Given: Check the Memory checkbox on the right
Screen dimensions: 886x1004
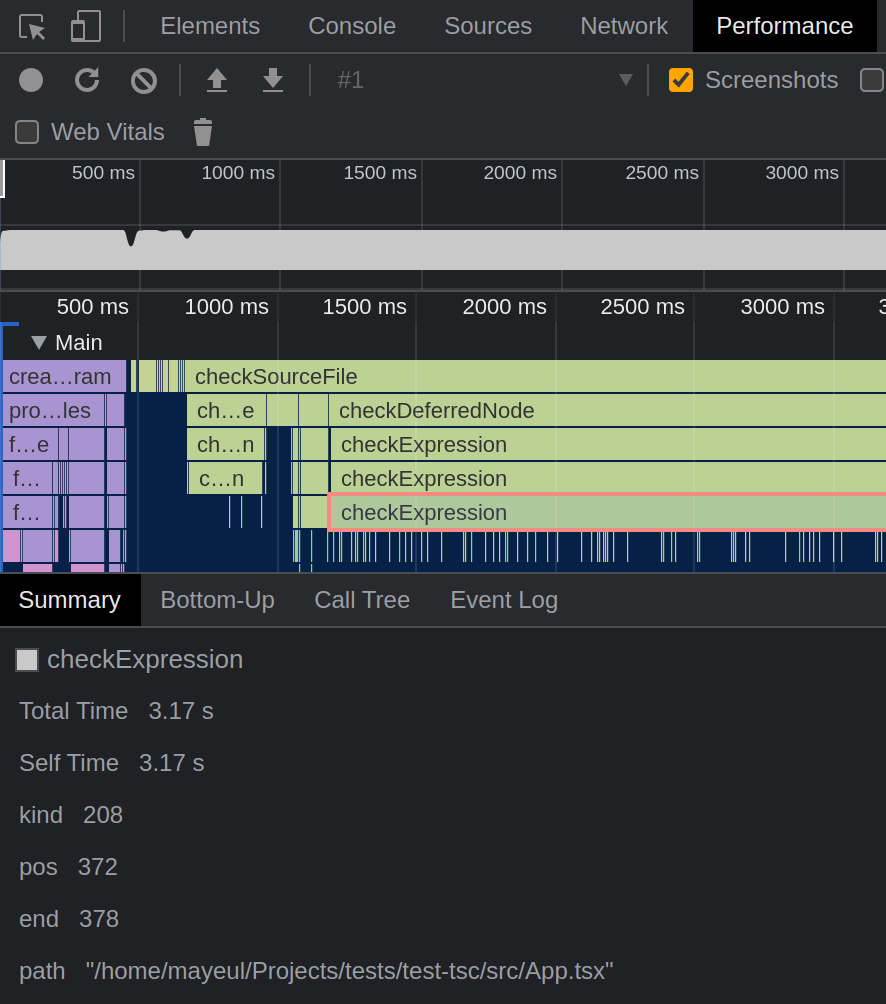Looking at the screenshot, I should [x=872, y=80].
